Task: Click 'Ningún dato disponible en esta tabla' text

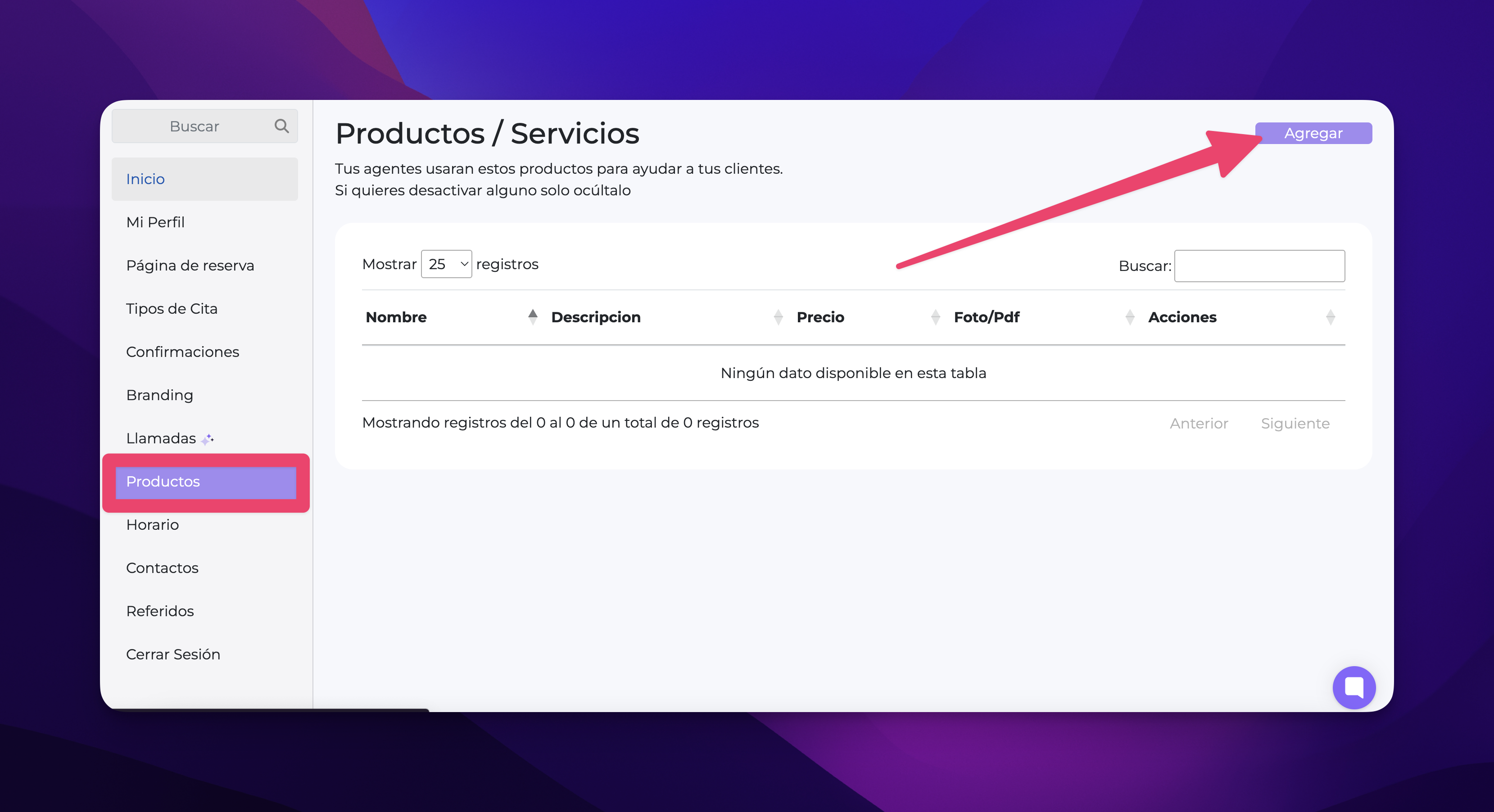Action: [x=853, y=373]
